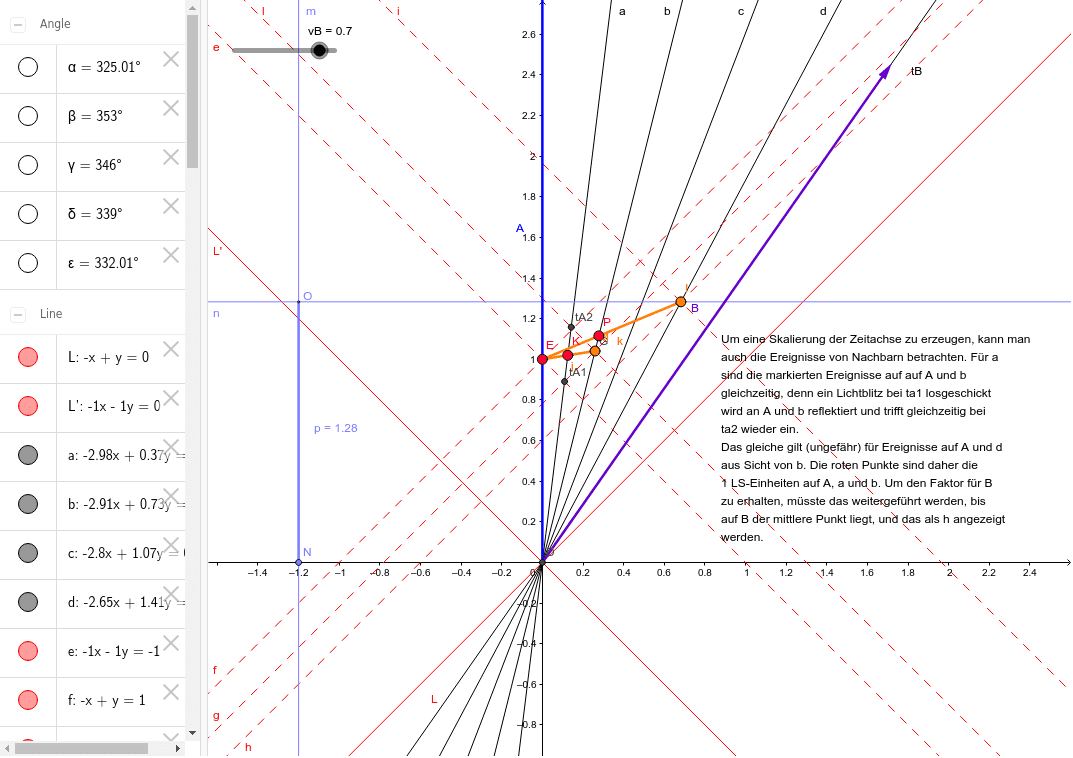
Task: Click point N on the x-axis
Action: pyautogui.click(x=298, y=562)
